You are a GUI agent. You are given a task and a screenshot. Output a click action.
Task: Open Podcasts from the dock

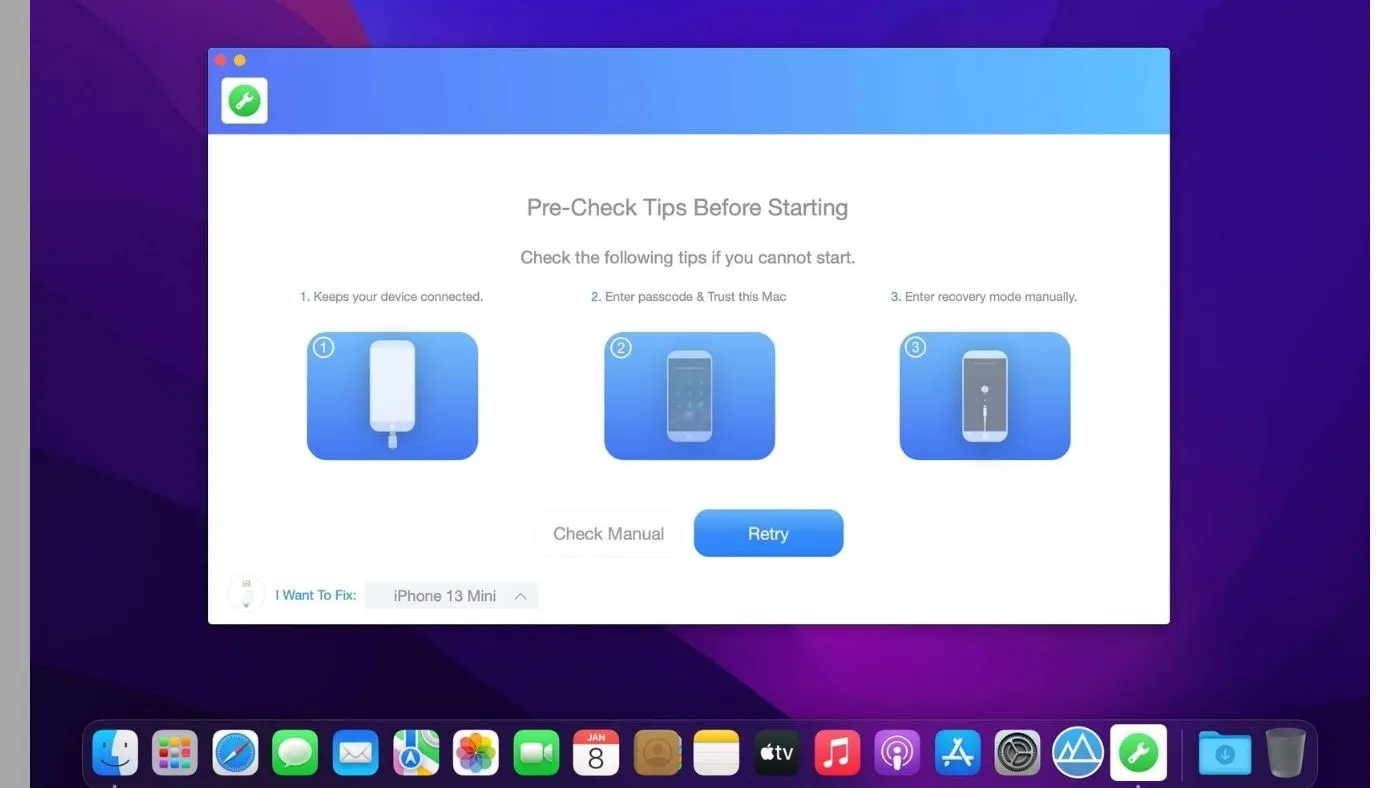pos(897,752)
